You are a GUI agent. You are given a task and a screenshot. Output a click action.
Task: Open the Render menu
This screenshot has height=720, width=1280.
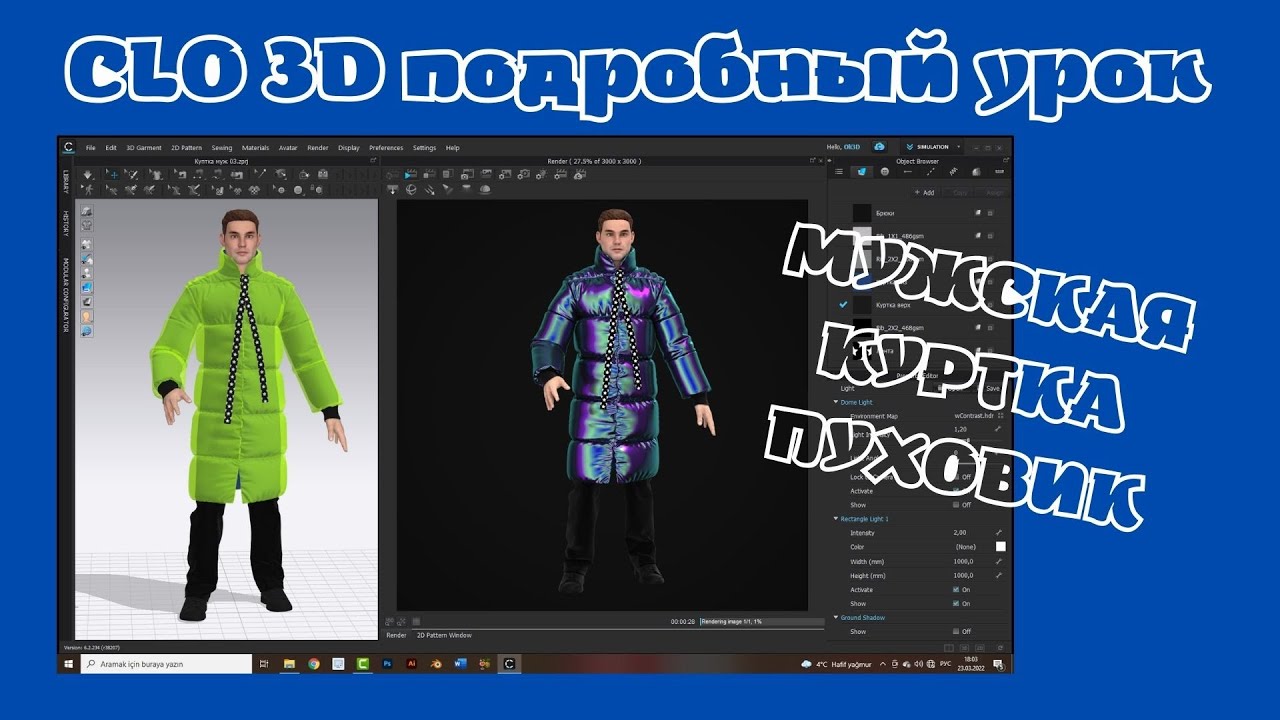pyautogui.click(x=317, y=148)
